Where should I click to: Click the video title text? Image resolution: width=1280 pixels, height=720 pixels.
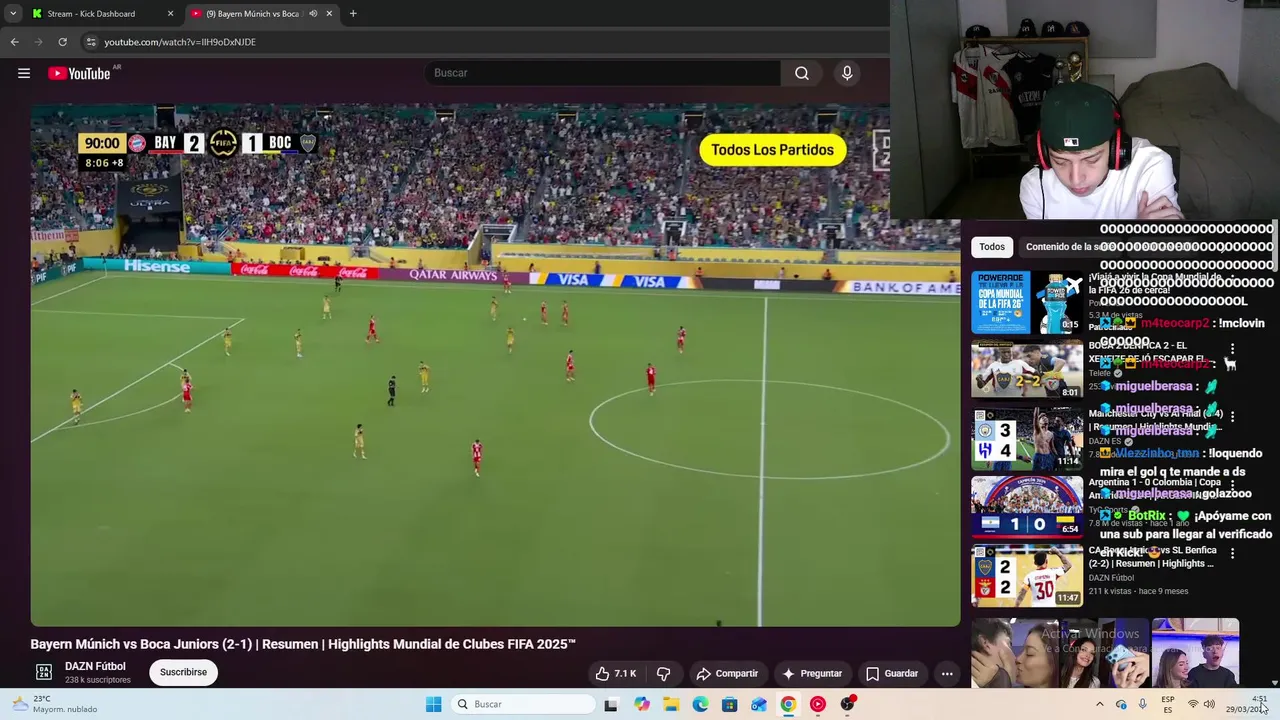point(303,644)
